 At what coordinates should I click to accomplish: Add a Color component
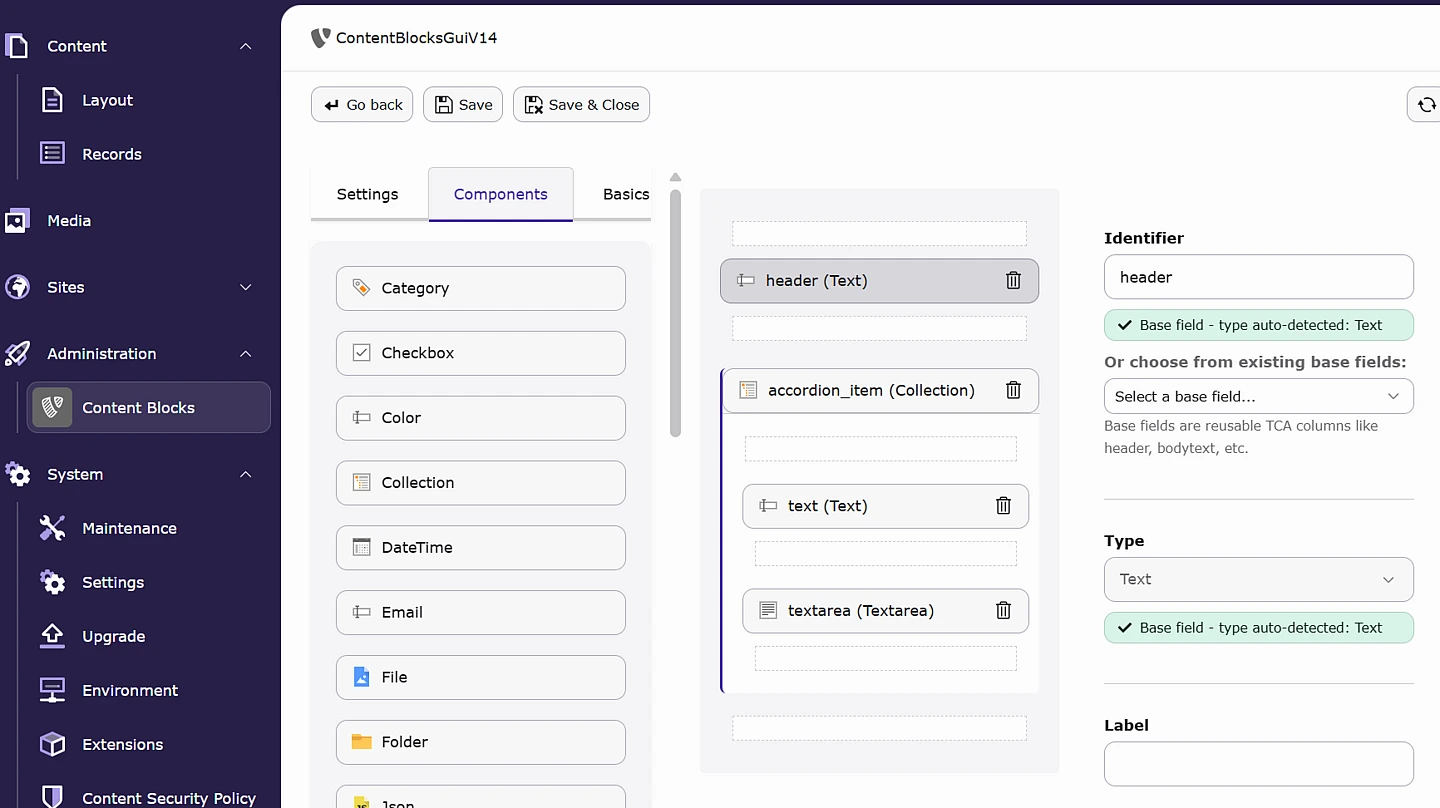pos(481,418)
